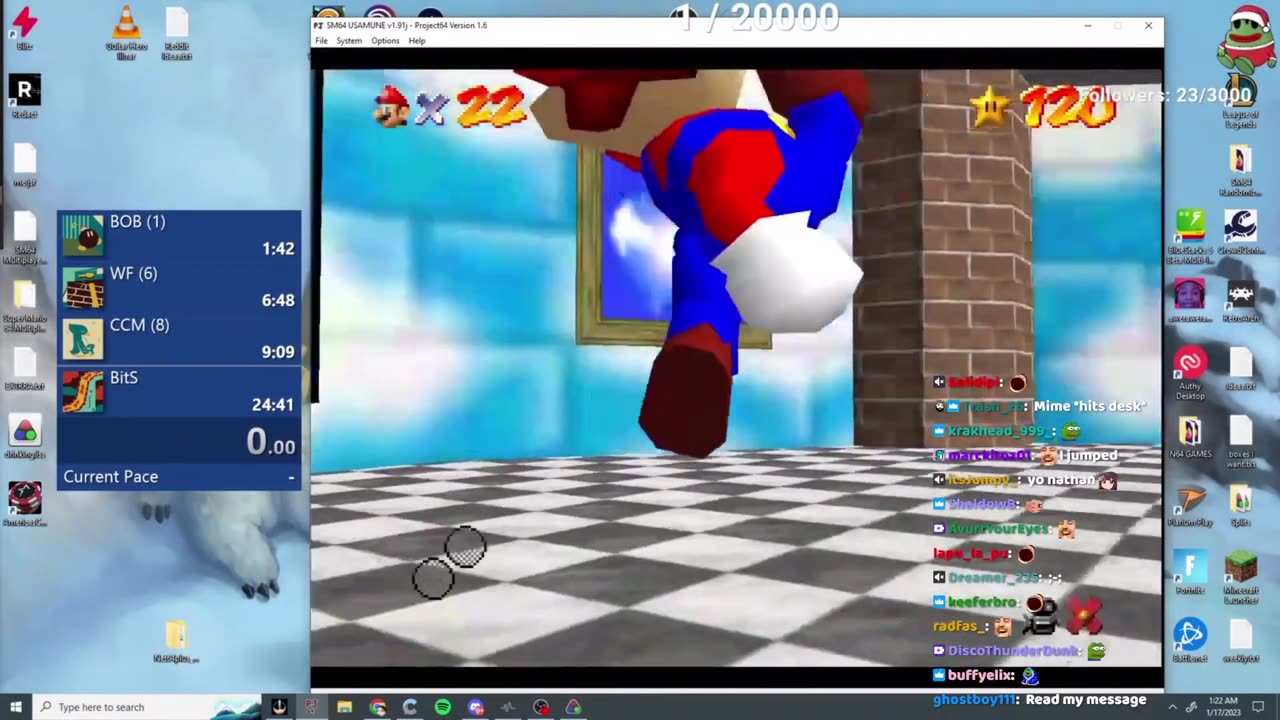Open Spotify from the taskbar
This screenshot has height=720, width=1280.
[443, 707]
